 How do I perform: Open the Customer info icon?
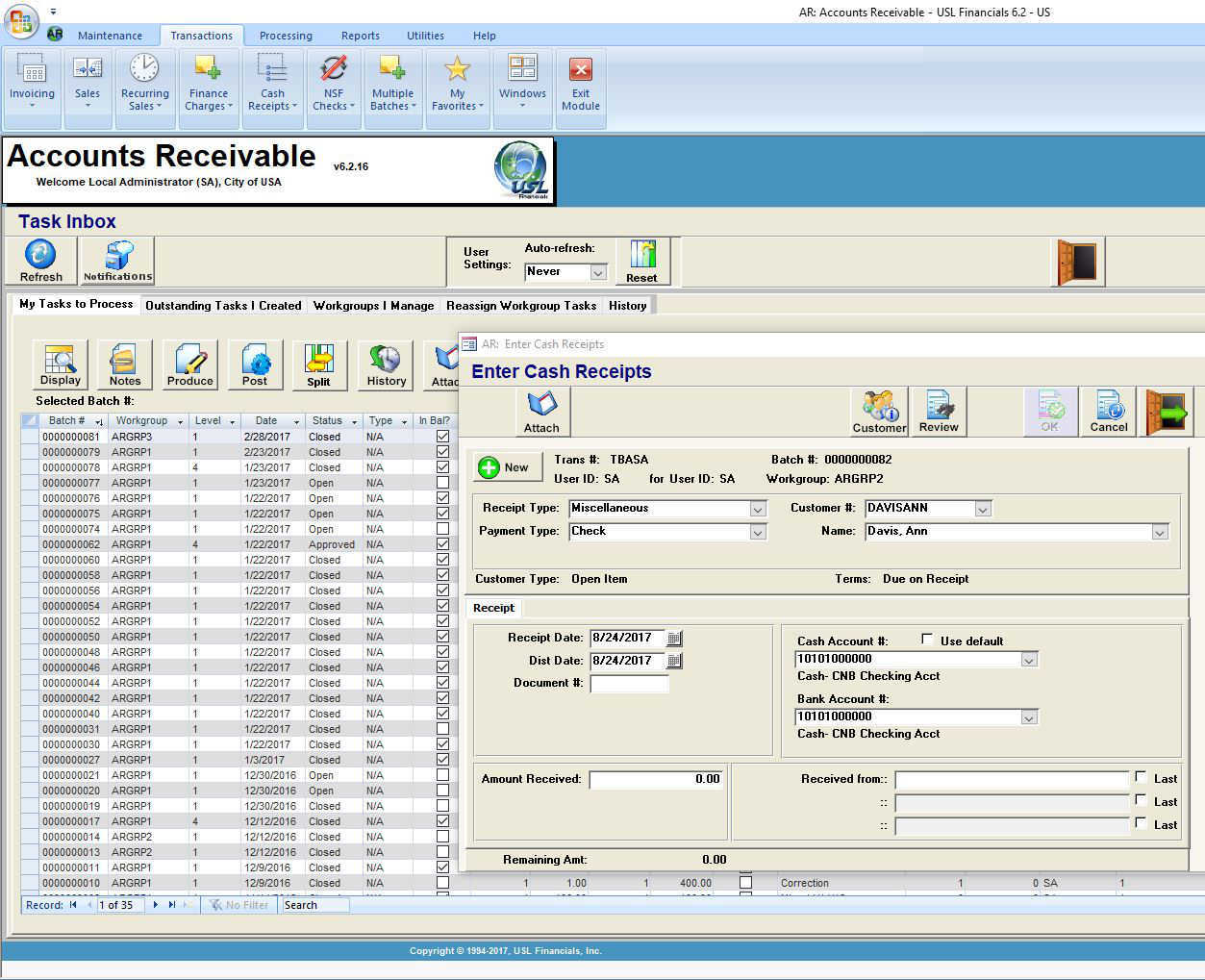879,412
